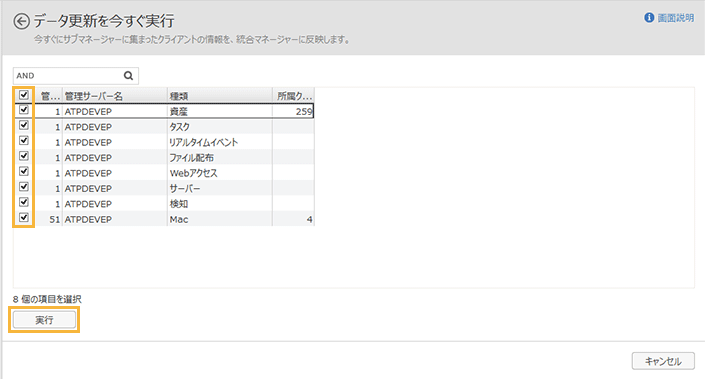
Task: Go back using the circled arrow icon
Action: pos(21,21)
